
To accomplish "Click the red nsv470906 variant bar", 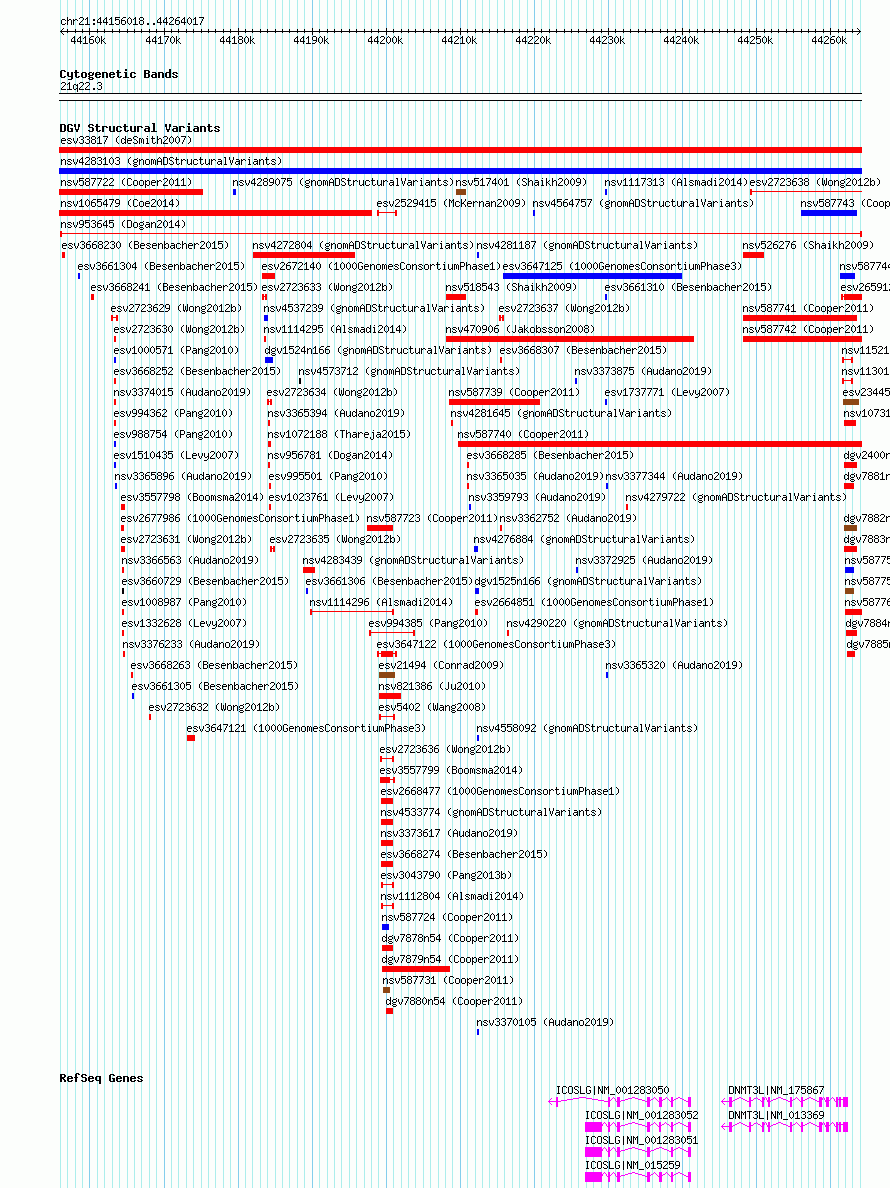I will click(x=570, y=339).
